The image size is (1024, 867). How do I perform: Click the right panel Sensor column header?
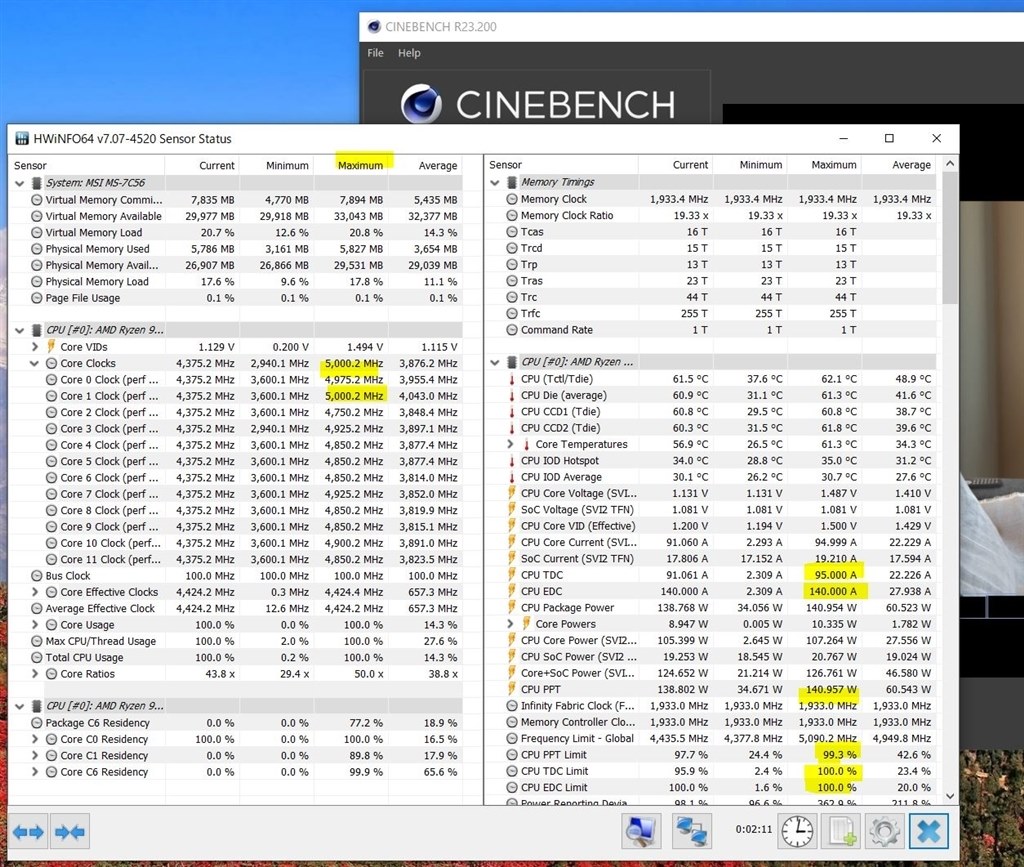[x=561, y=165]
